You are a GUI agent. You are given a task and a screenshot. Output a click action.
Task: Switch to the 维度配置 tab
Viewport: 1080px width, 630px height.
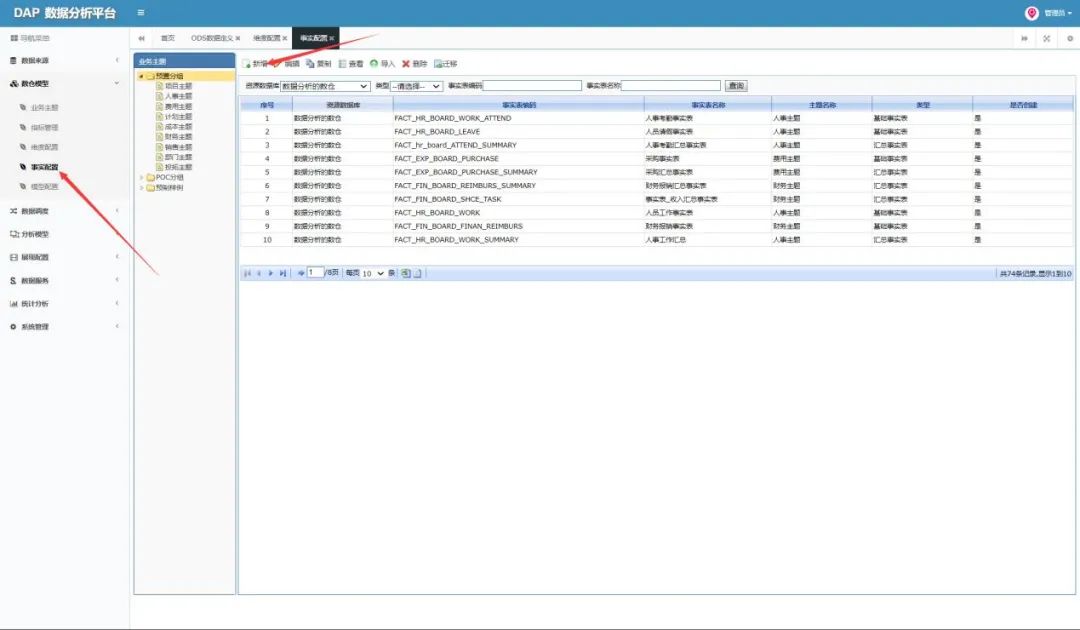click(x=266, y=39)
